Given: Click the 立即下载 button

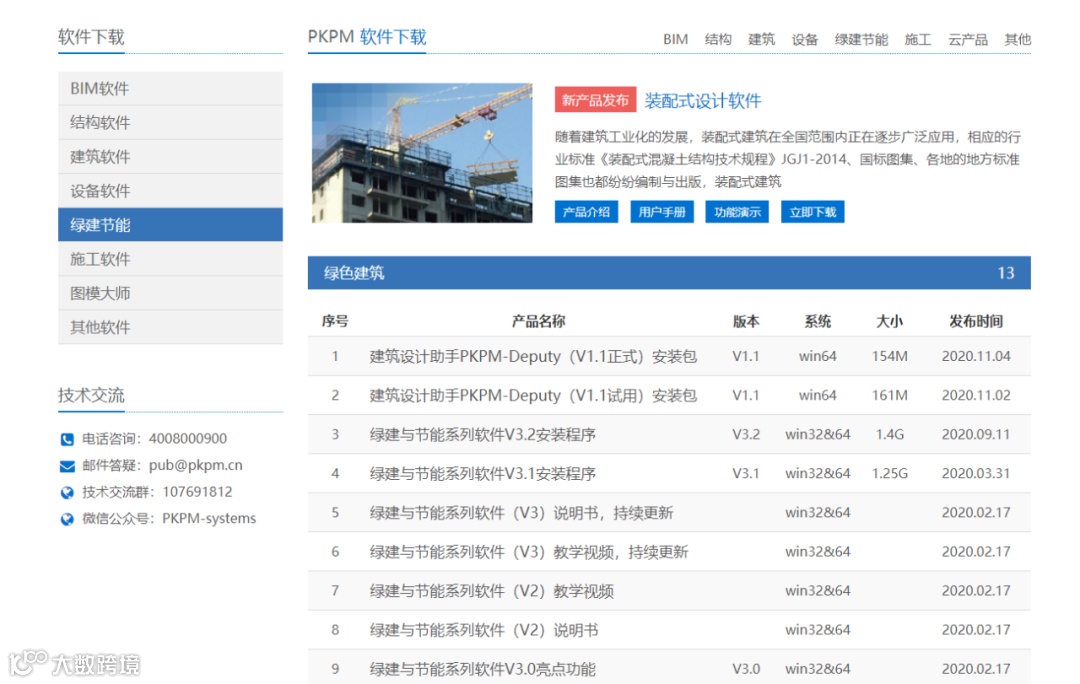Looking at the screenshot, I should point(813,212).
